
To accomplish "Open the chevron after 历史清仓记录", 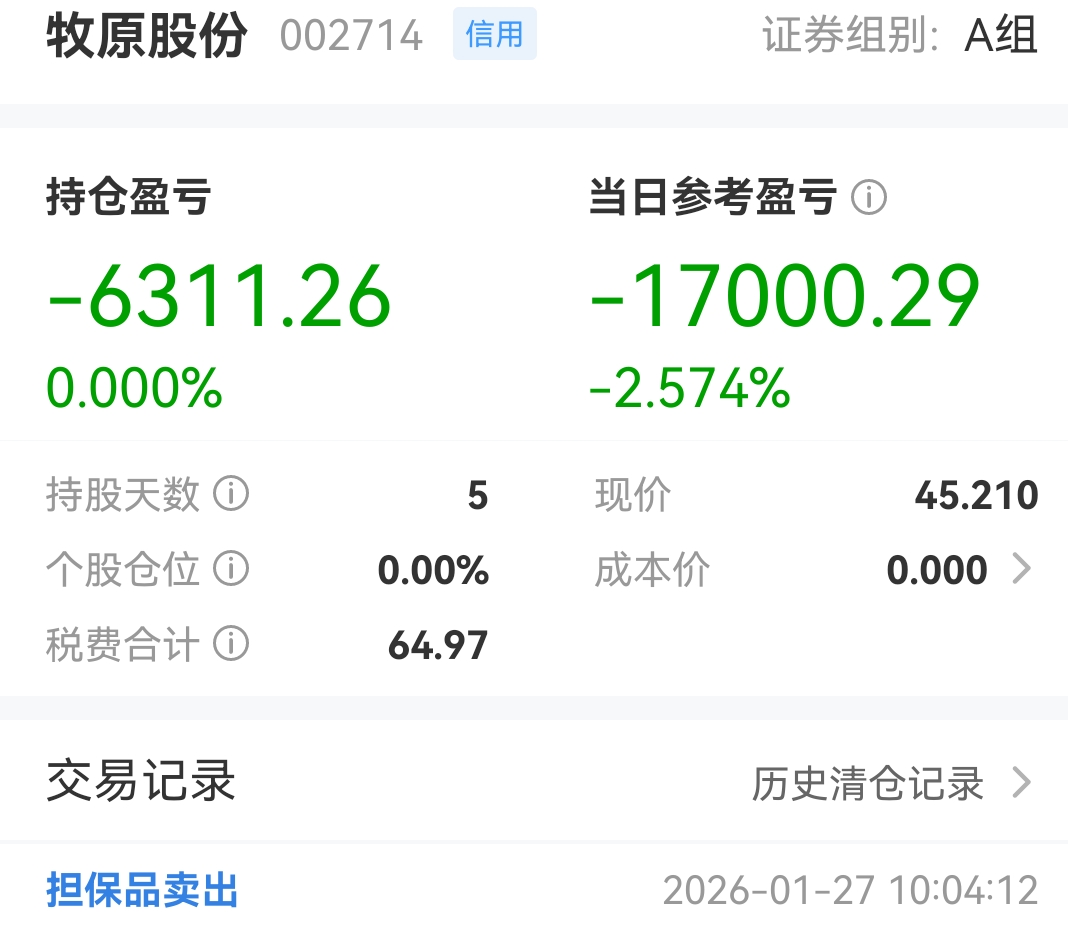I will (1022, 782).
